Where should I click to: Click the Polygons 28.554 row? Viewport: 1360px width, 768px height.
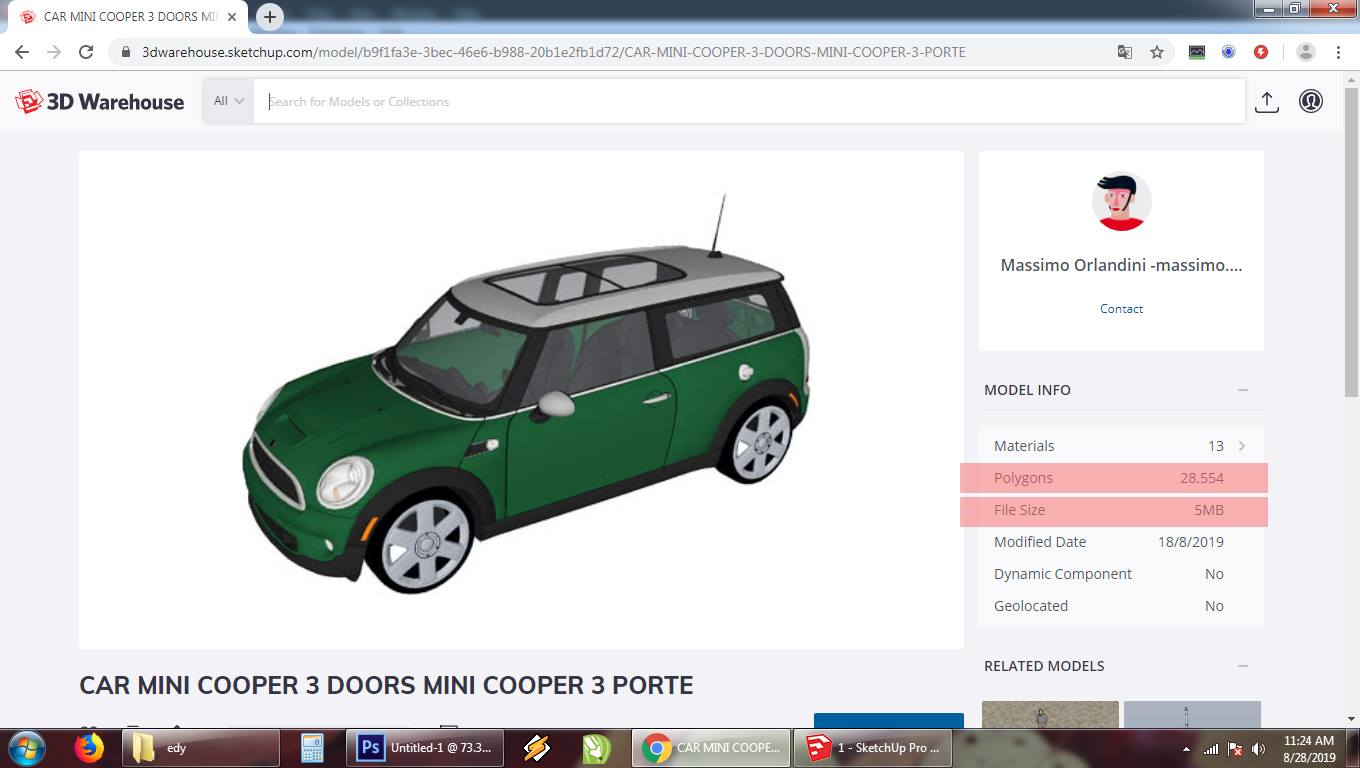pos(1114,478)
